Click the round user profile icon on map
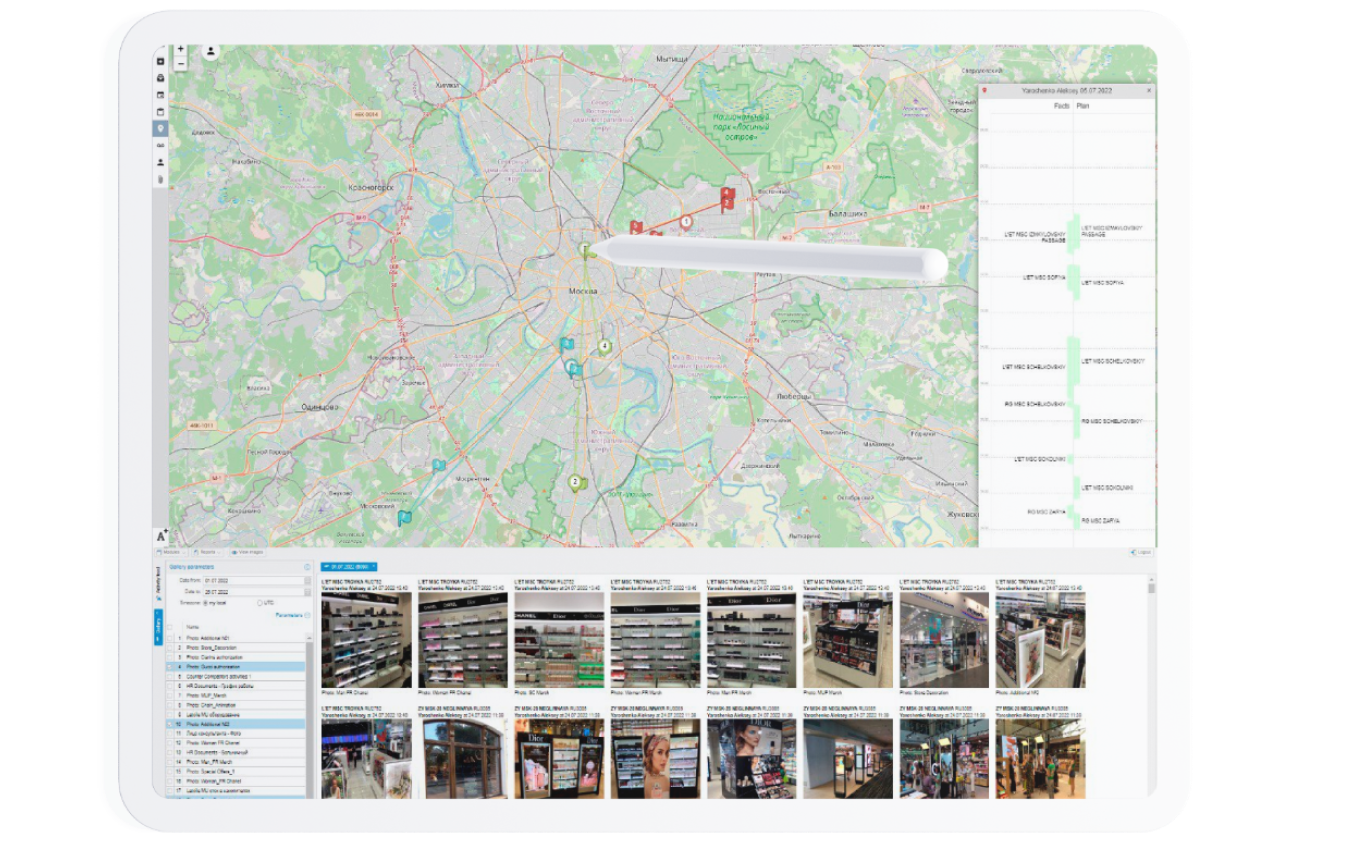Image resolution: width=1372 pixels, height=847 pixels. pyautogui.click(x=211, y=52)
